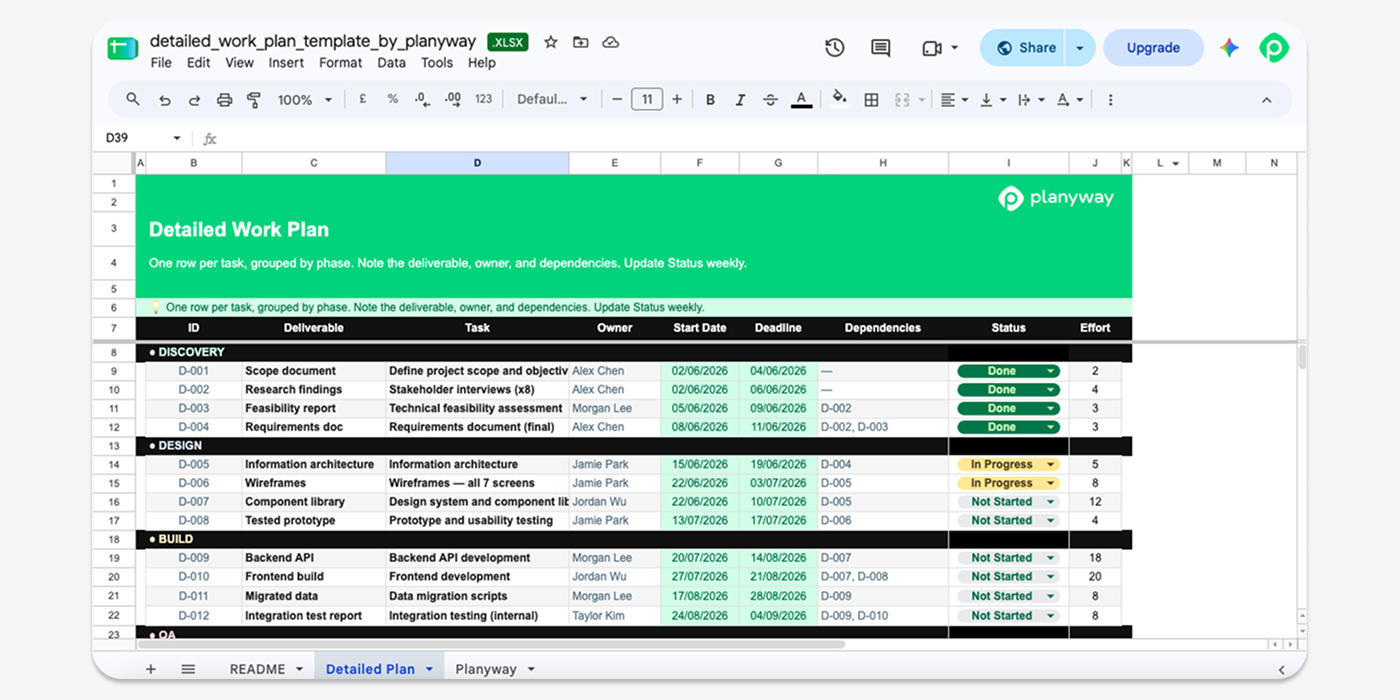
Task: Print the spreadsheet
Action: (224, 100)
